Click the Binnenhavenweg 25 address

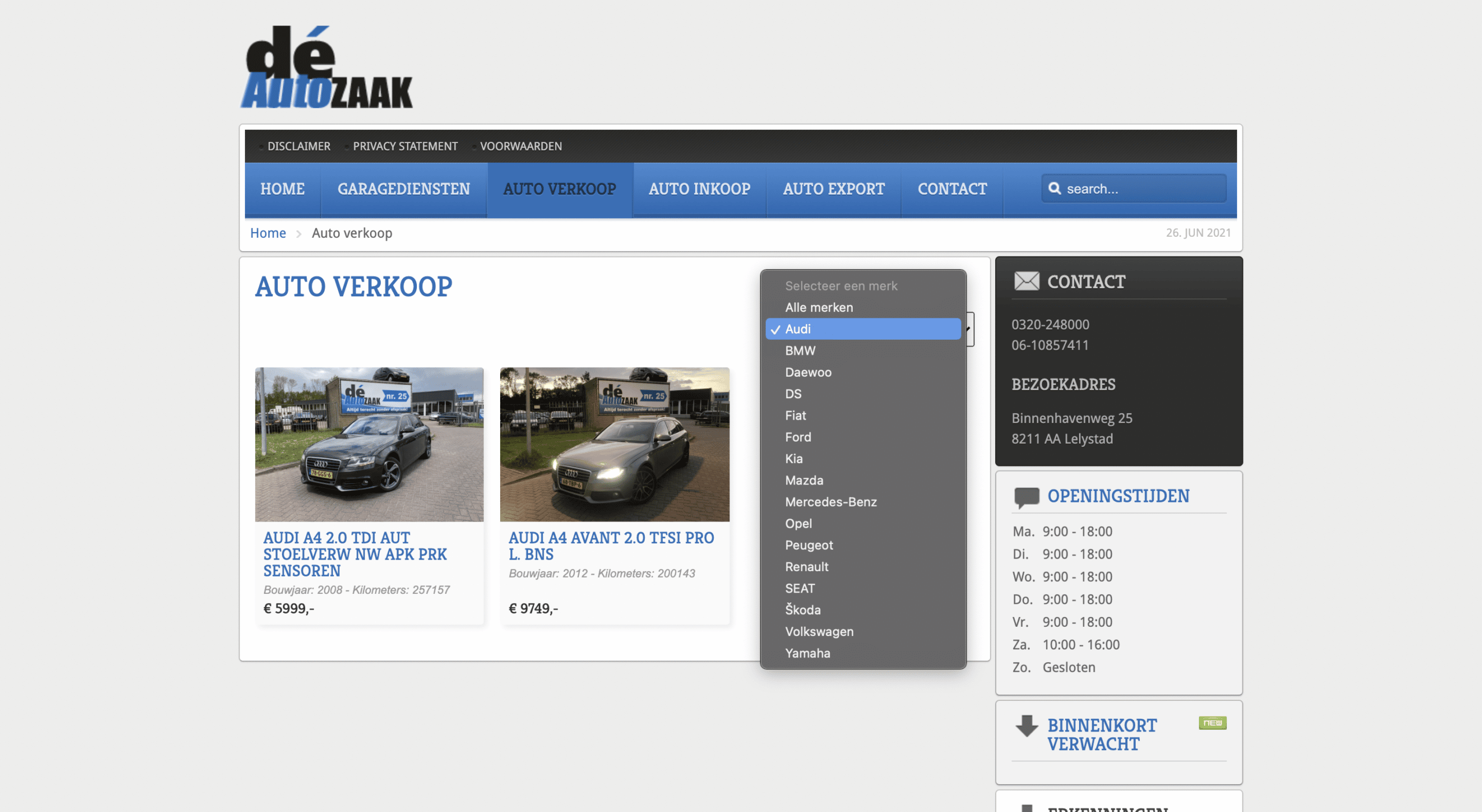[x=1072, y=418]
